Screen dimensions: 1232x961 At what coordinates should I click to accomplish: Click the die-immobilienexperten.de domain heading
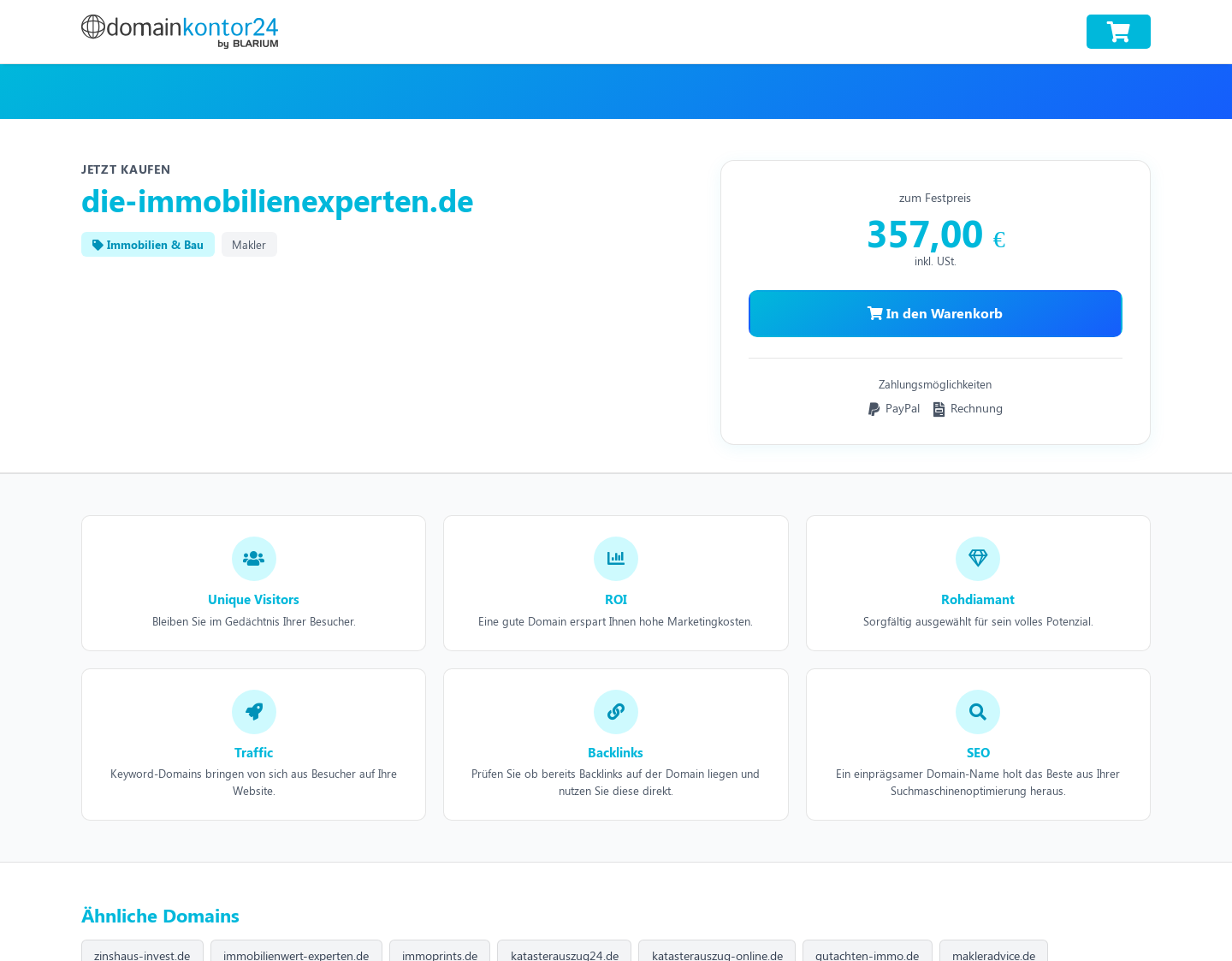tap(277, 201)
